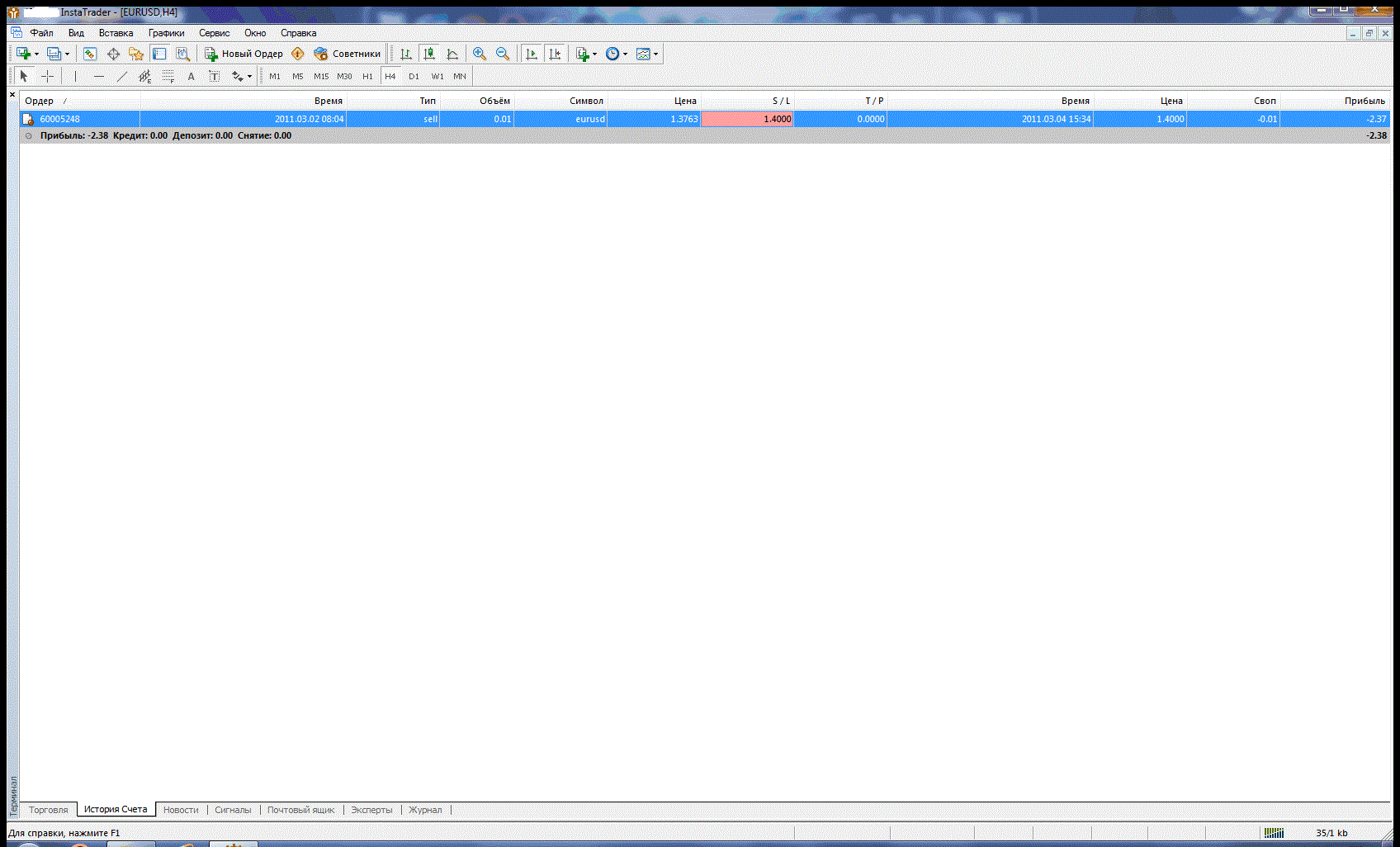Set timeframe to W1

click(437, 76)
